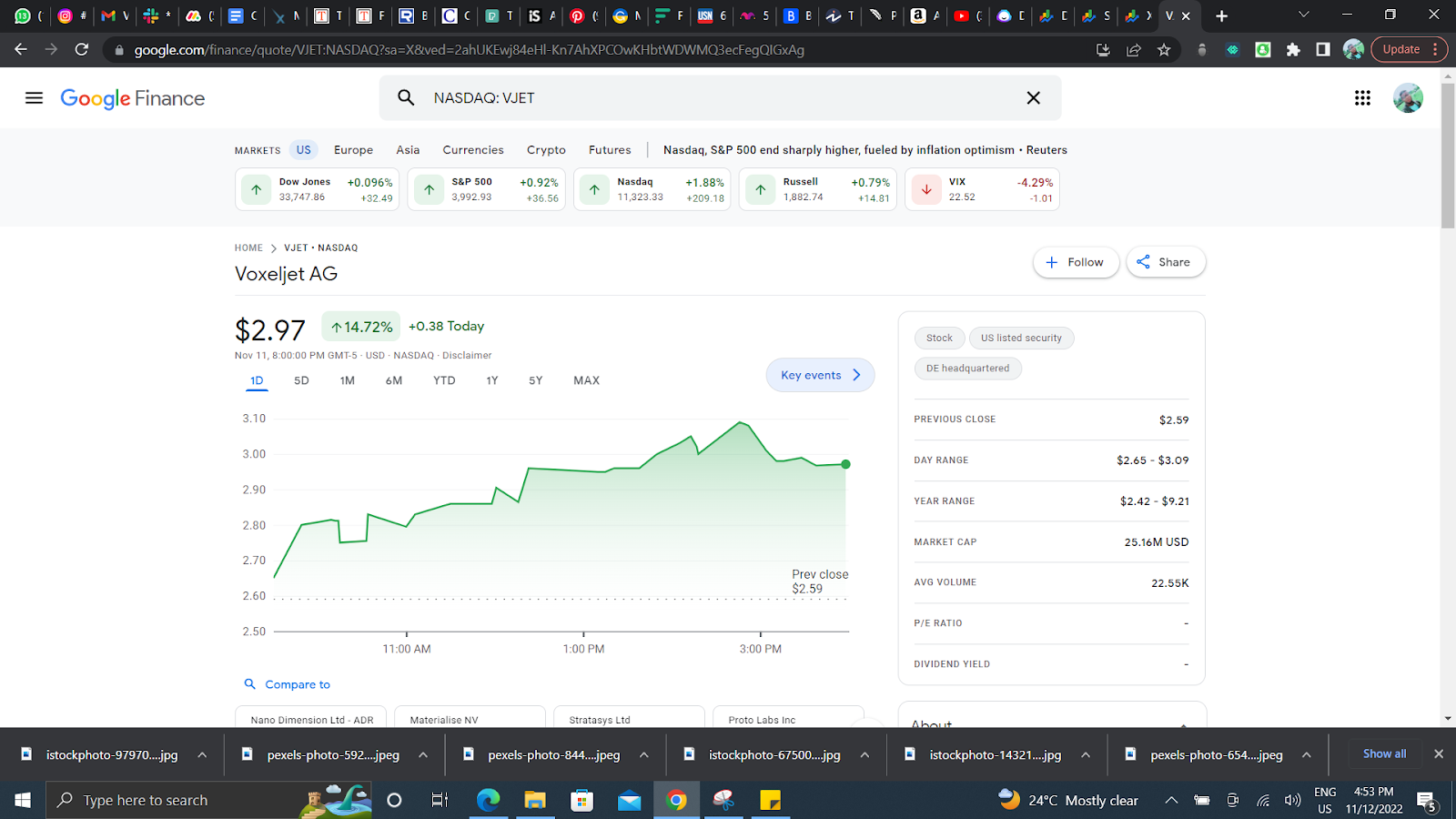1456x819 pixels.
Task: Click the share page icon in the address bar
Action: pos(1134,50)
